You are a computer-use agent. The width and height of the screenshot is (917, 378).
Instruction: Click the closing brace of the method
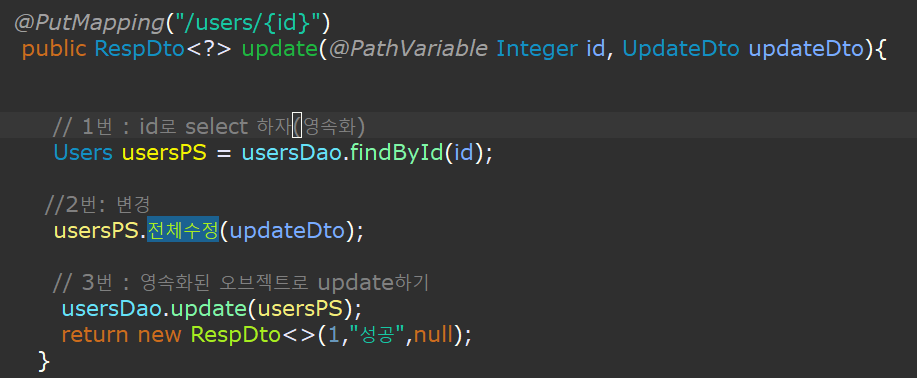(x=44, y=361)
